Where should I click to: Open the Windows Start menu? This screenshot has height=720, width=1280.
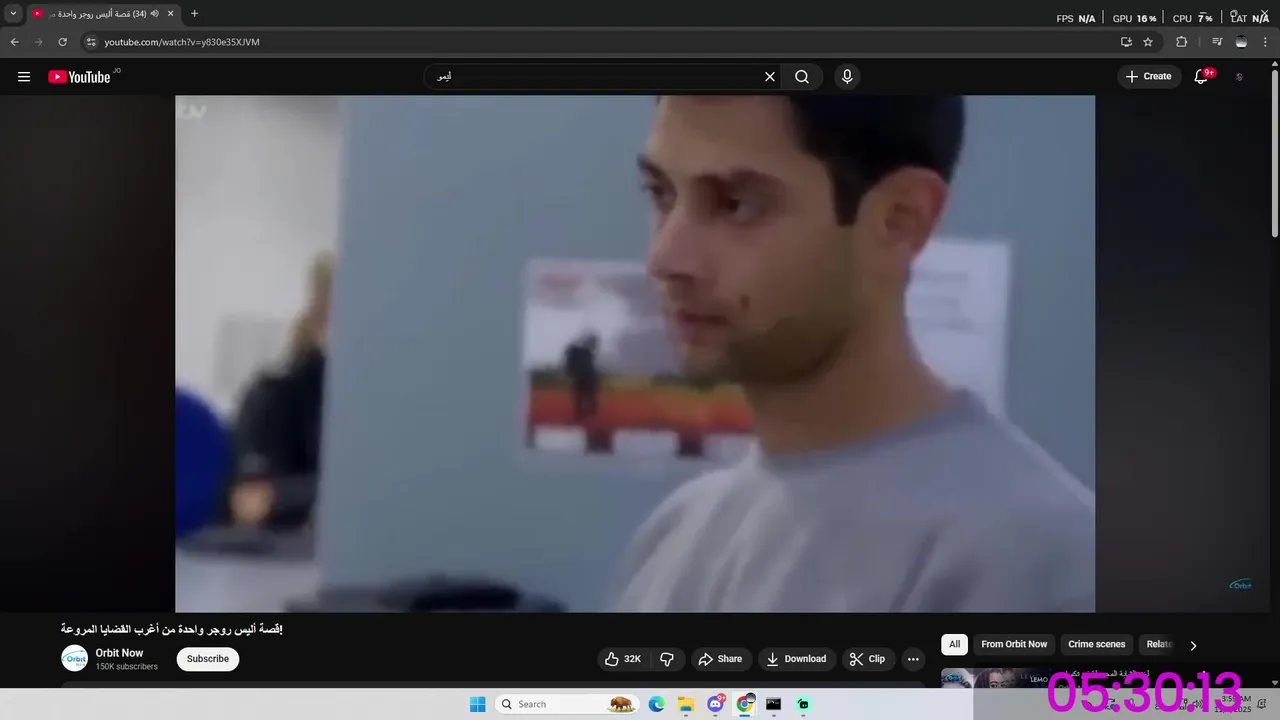[x=478, y=704]
